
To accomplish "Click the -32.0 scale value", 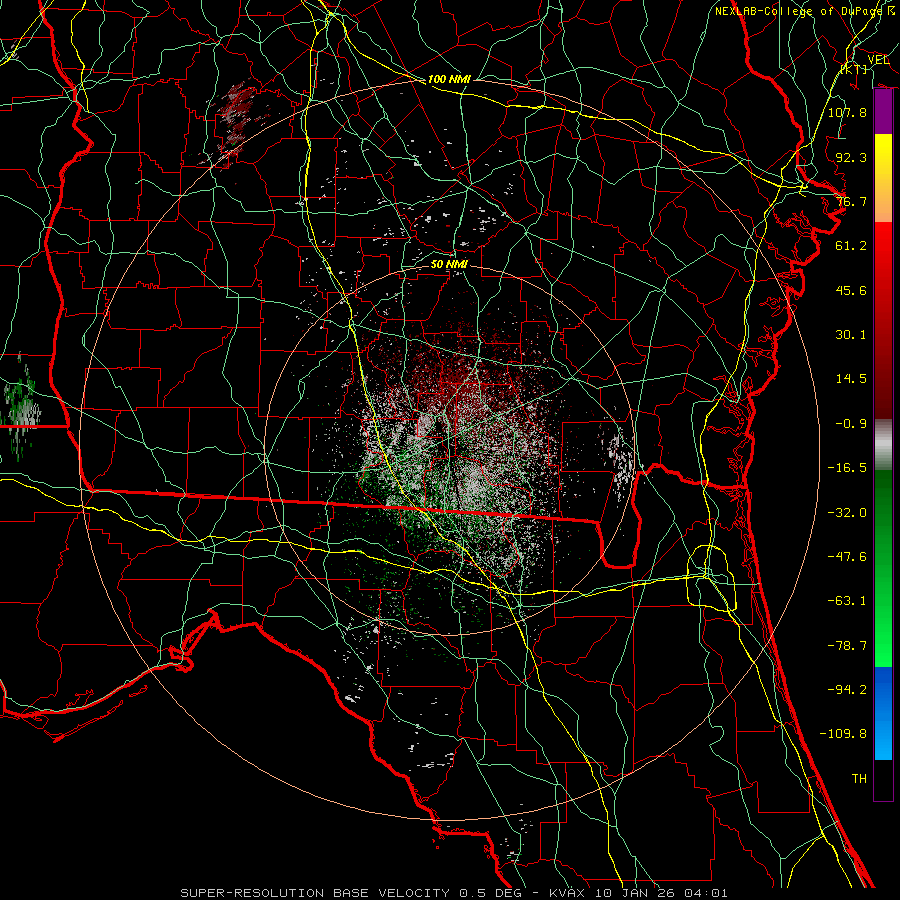I will [x=847, y=513].
